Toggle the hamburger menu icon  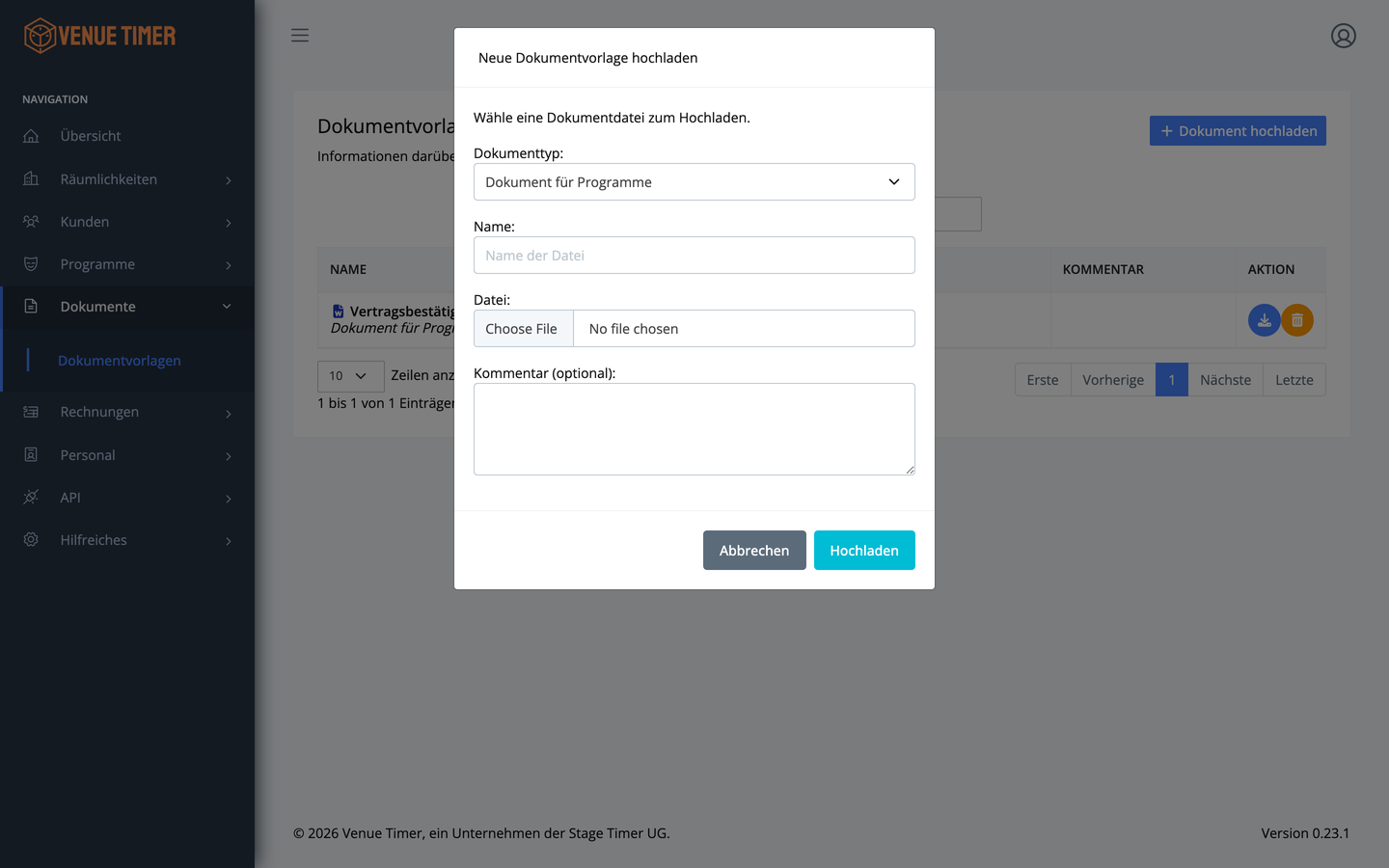300,36
